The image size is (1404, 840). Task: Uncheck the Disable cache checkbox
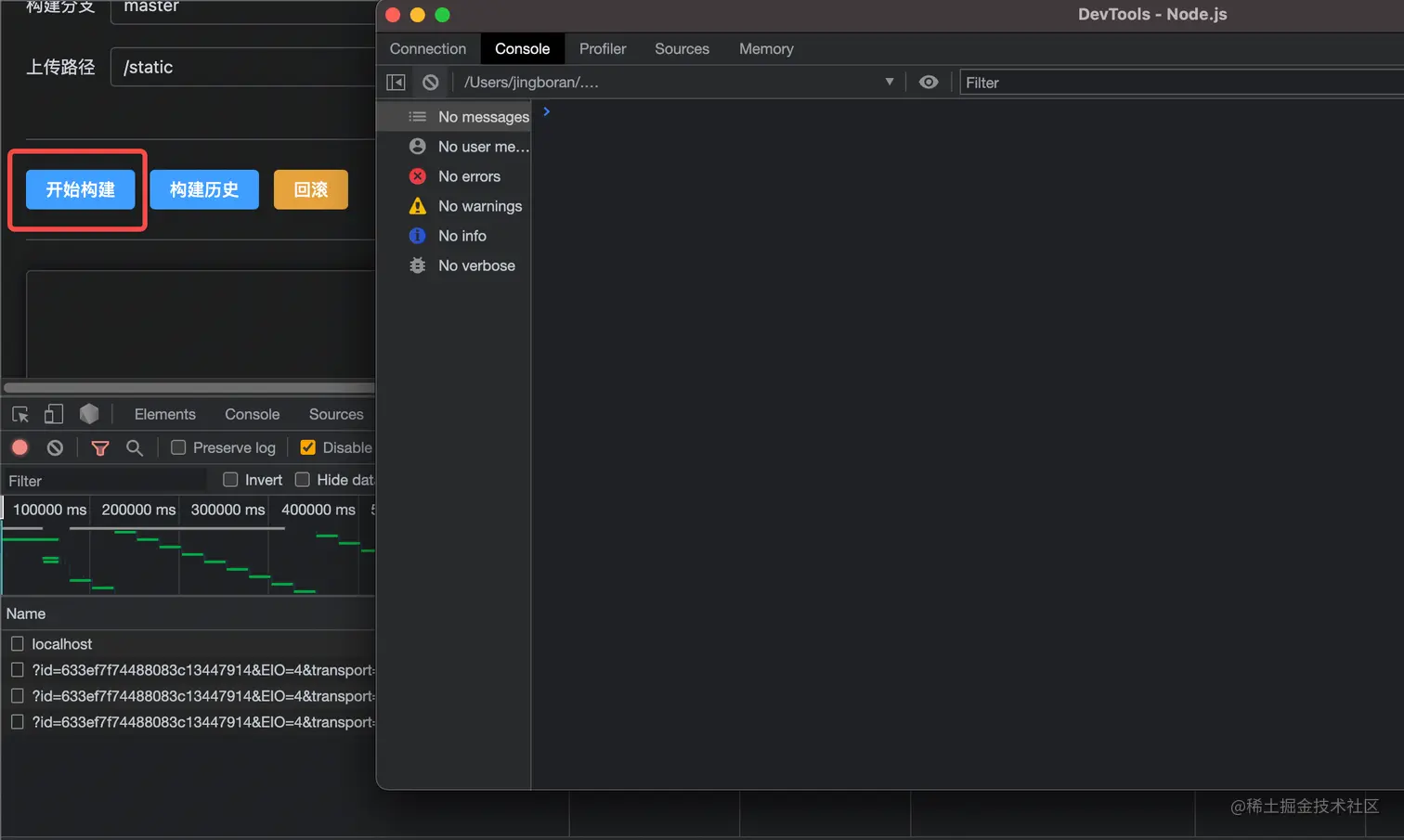[308, 447]
